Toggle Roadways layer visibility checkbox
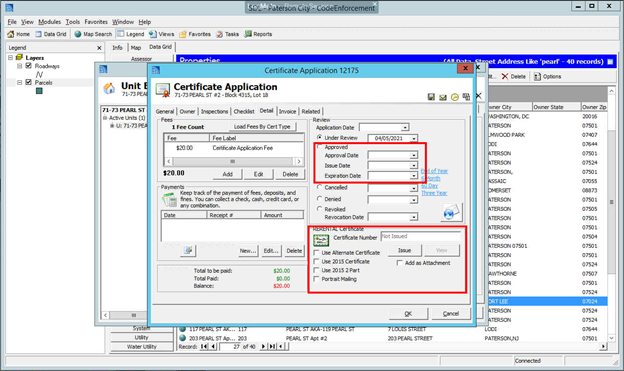Image resolution: width=624 pixels, height=371 pixels. coord(28,66)
